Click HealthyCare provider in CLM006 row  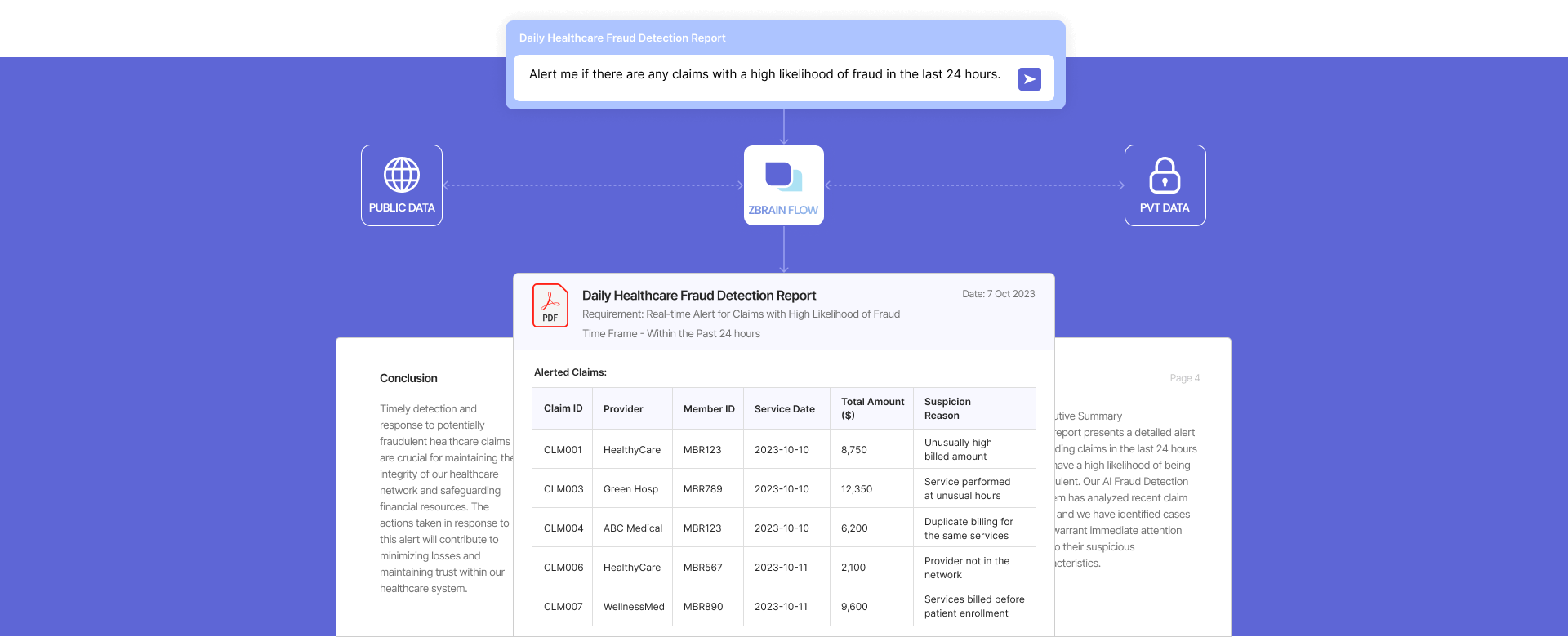tap(632, 568)
